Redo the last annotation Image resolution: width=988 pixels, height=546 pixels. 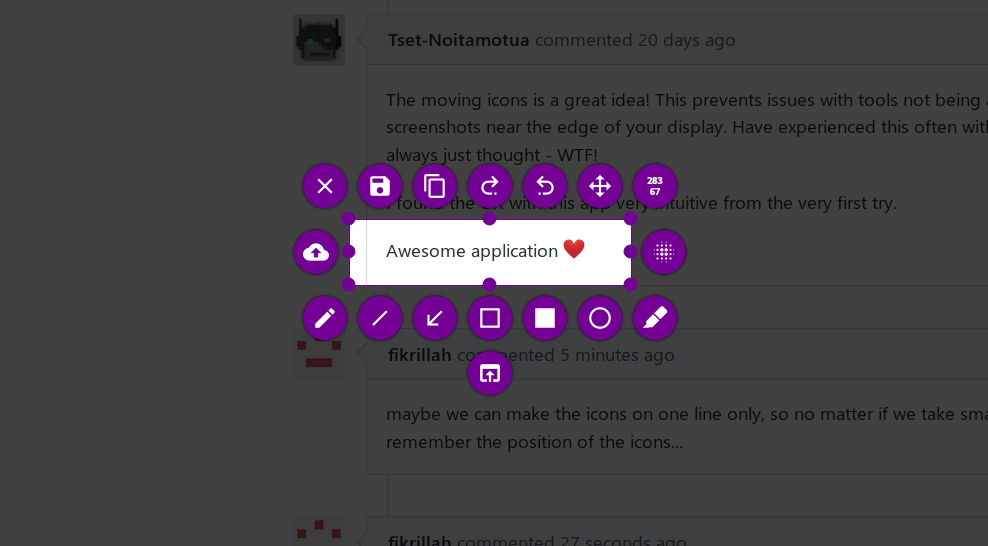point(490,186)
